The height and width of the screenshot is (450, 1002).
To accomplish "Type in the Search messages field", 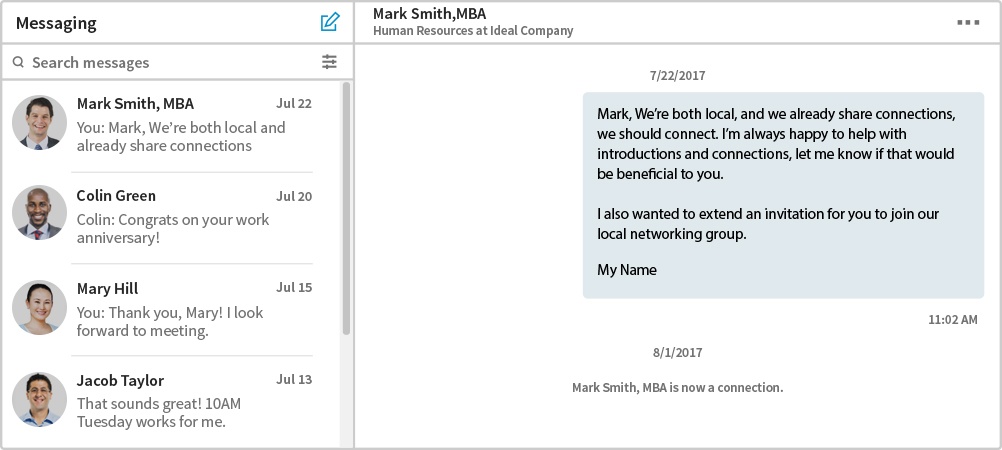I will [x=170, y=62].
